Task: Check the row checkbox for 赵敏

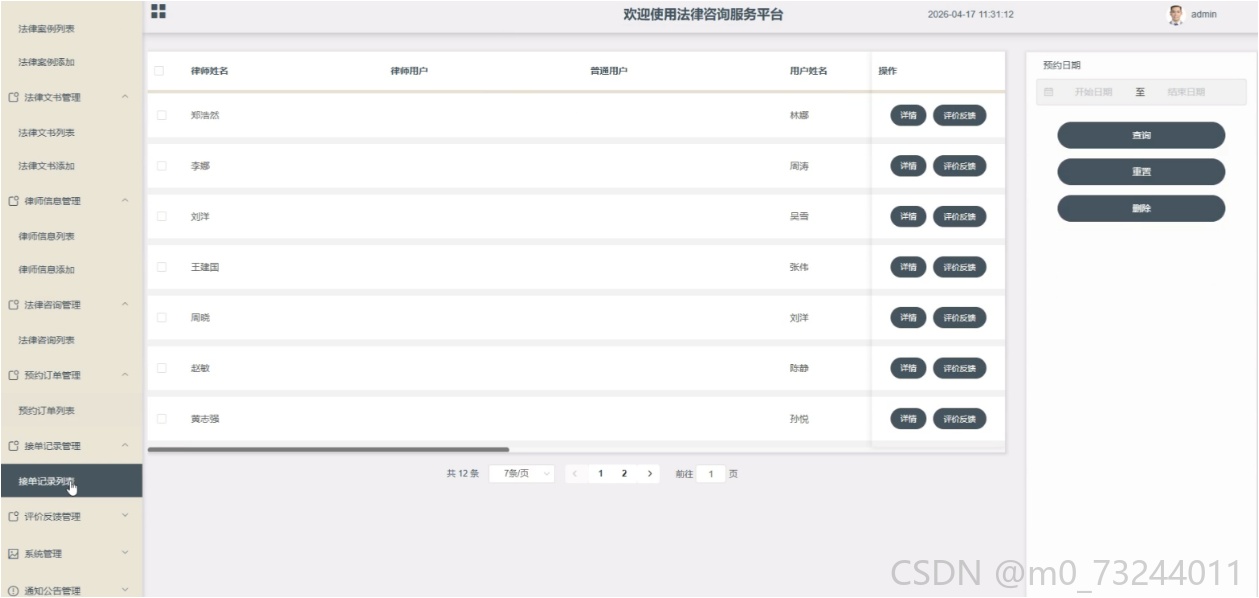Action: click(162, 368)
